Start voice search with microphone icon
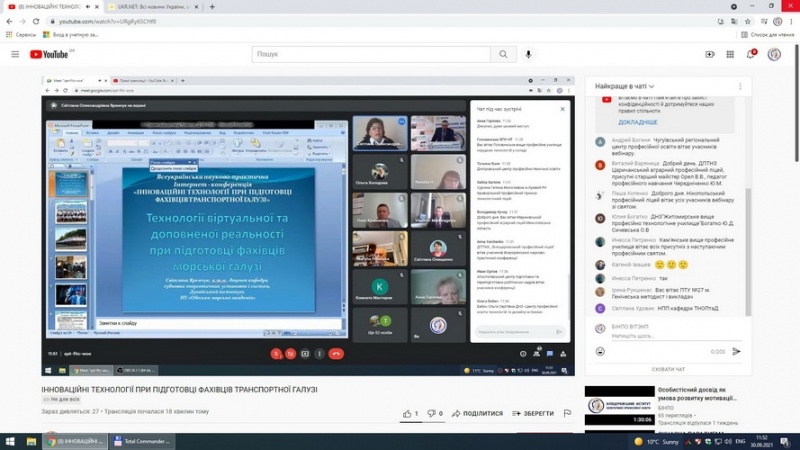The height and width of the screenshot is (450, 800). [529, 54]
